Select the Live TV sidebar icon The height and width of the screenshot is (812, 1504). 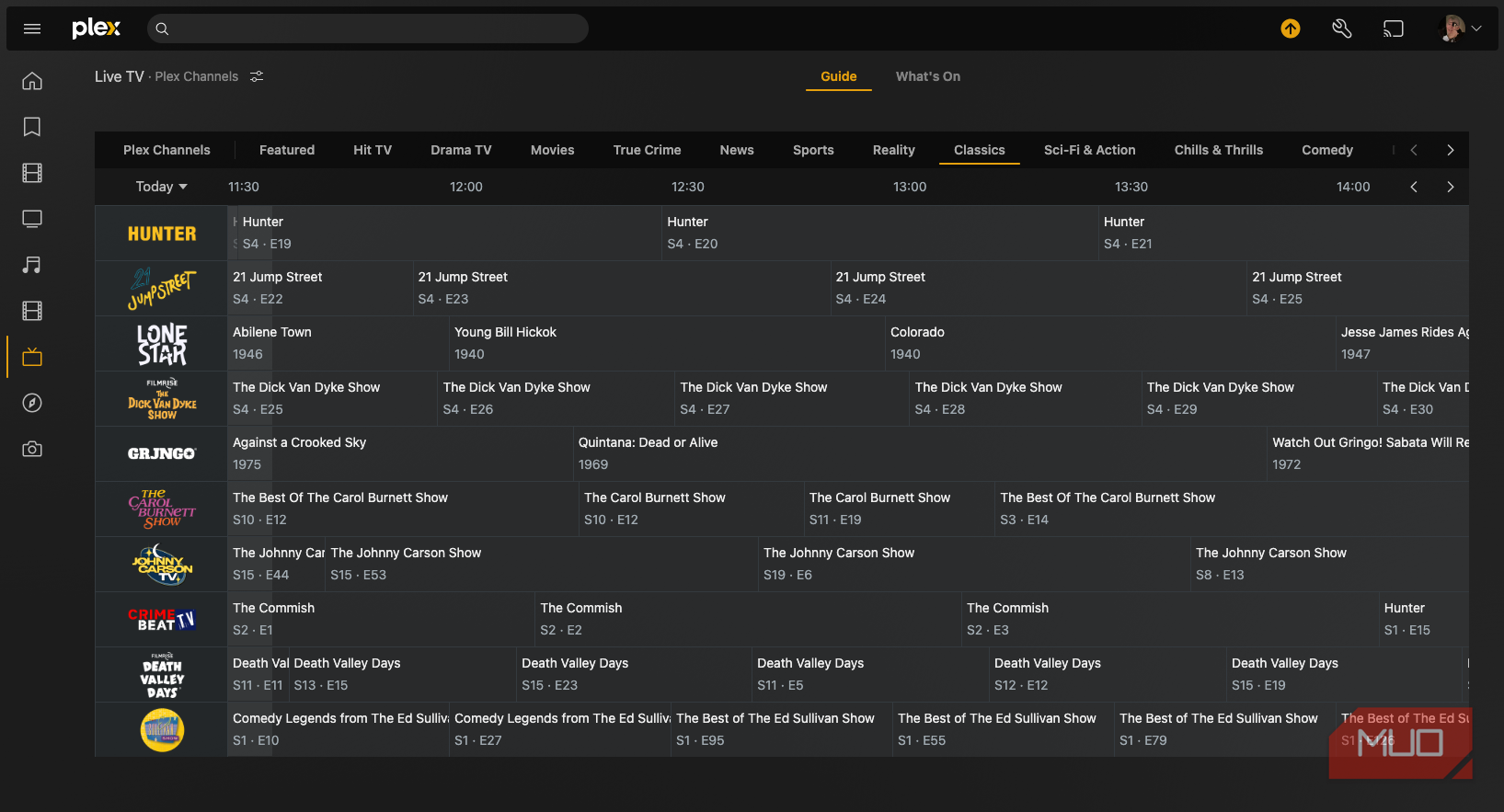32,357
